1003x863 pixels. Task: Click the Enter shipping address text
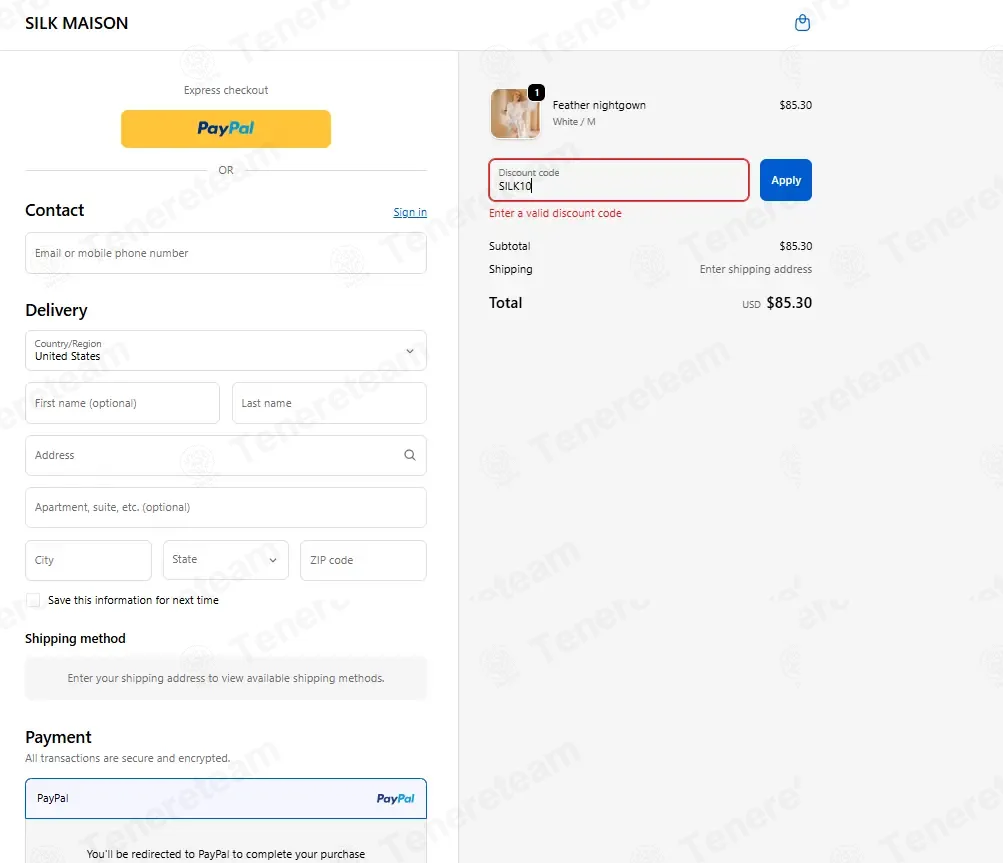click(x=755, y=269)
